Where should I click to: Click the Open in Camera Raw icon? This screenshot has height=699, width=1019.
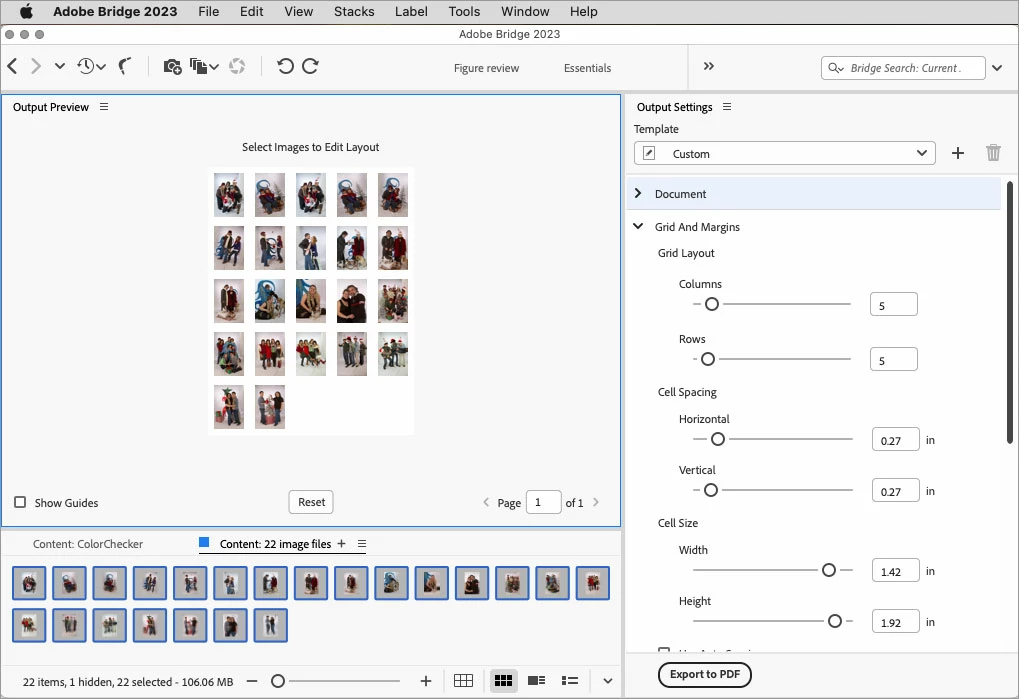237,66
